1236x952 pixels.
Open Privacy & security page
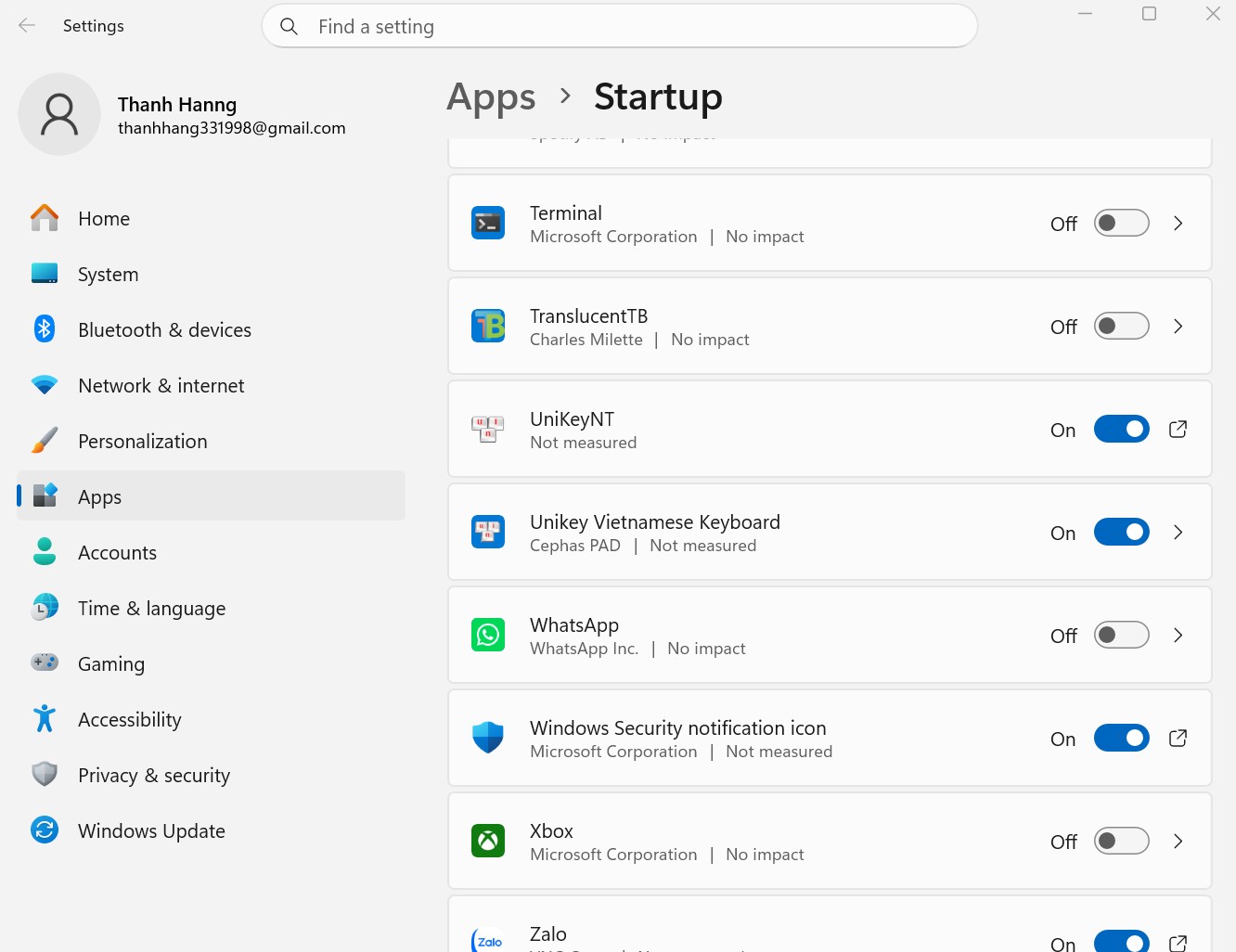pyautogui.click(x=211, y=775)
